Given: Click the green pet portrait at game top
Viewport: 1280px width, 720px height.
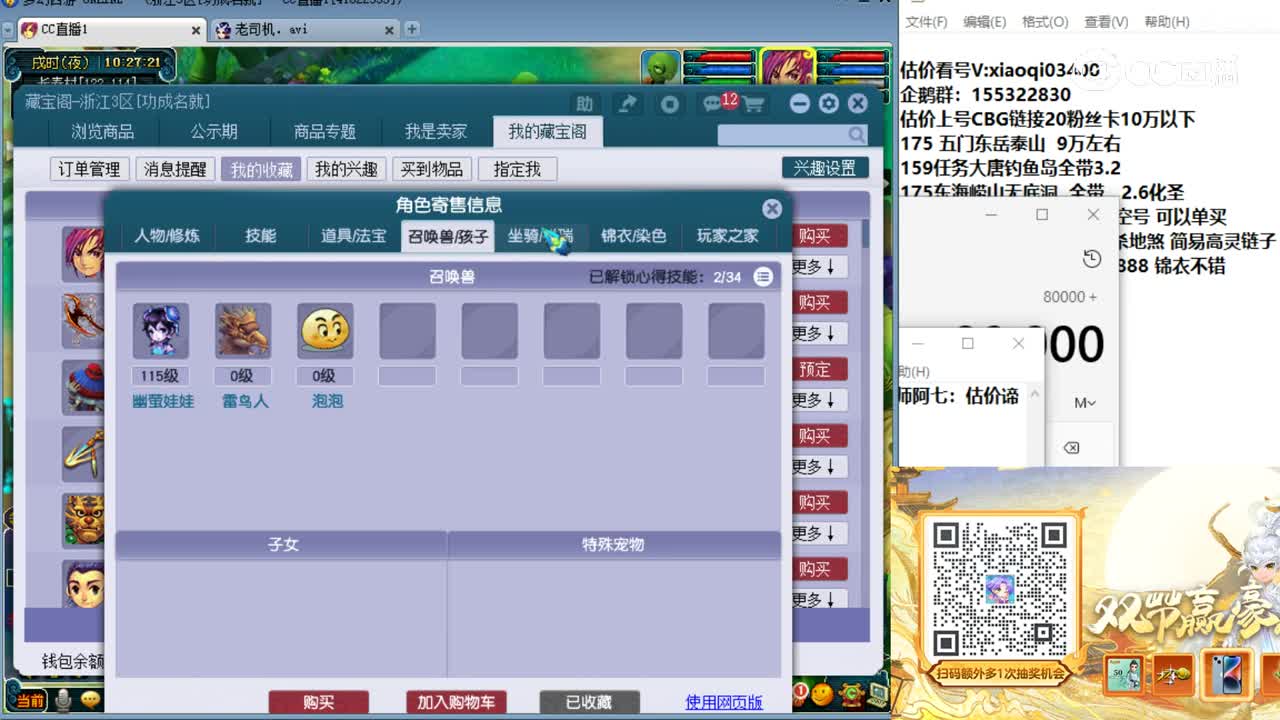Looking at the screenshot, I should pos(660,67).
